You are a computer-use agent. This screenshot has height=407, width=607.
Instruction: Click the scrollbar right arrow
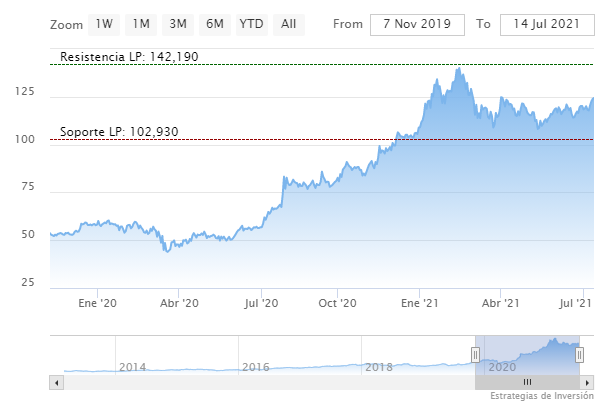click(588, 382)
